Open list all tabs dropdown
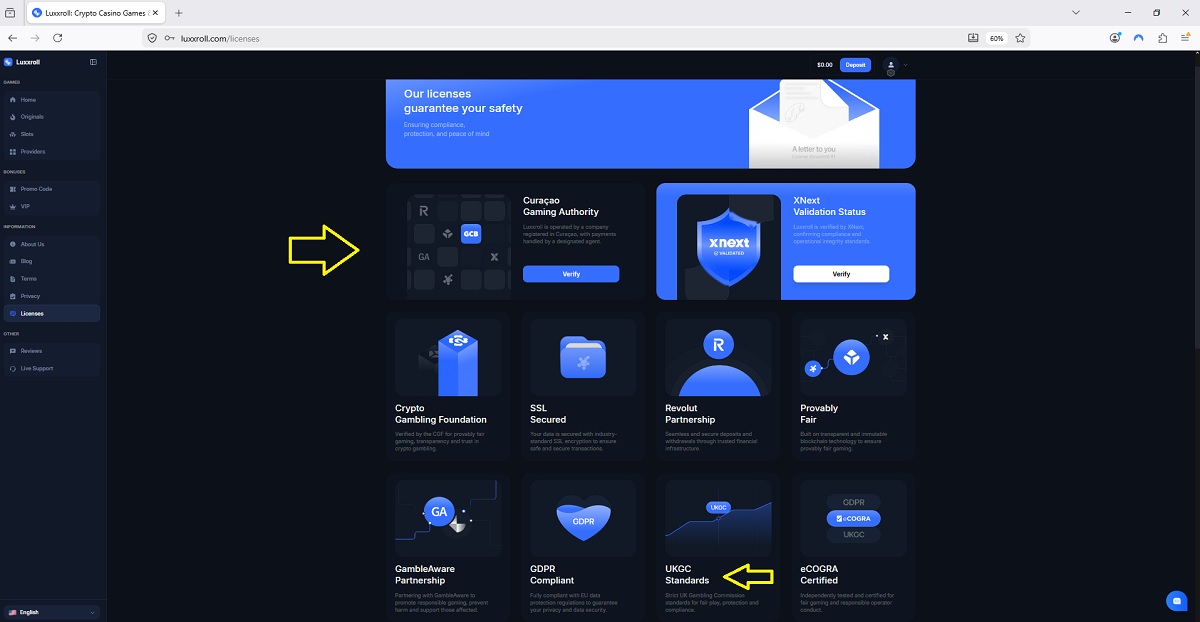The image size is (1200, 622). [1076, 13]
